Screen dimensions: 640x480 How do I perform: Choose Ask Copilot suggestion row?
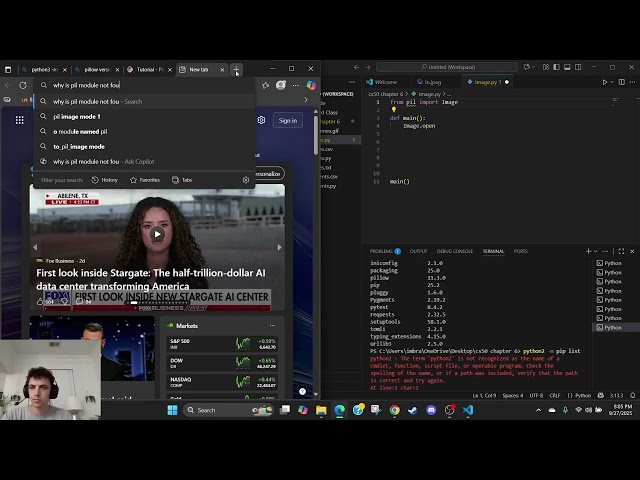(144, 162)
